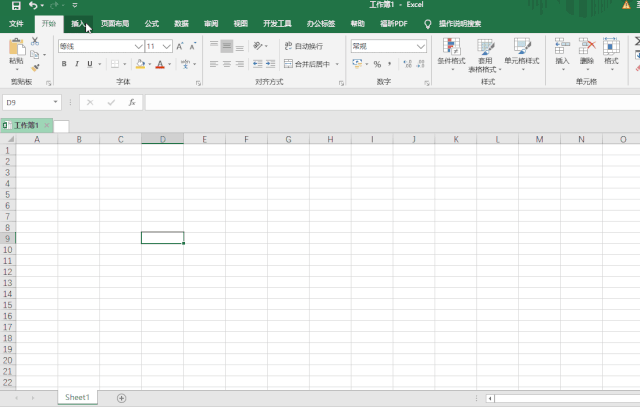
Task: Toggle middle vertical alignment
Action: pyautogui.click(x=227, y=46)
